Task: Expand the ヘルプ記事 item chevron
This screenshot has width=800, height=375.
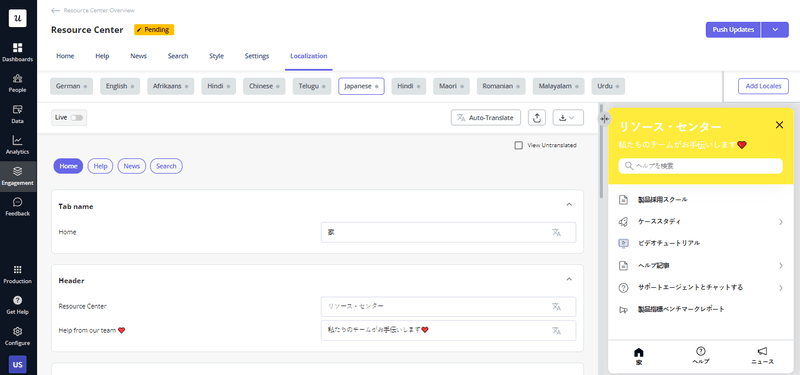Action: click(x=781, y=265)
